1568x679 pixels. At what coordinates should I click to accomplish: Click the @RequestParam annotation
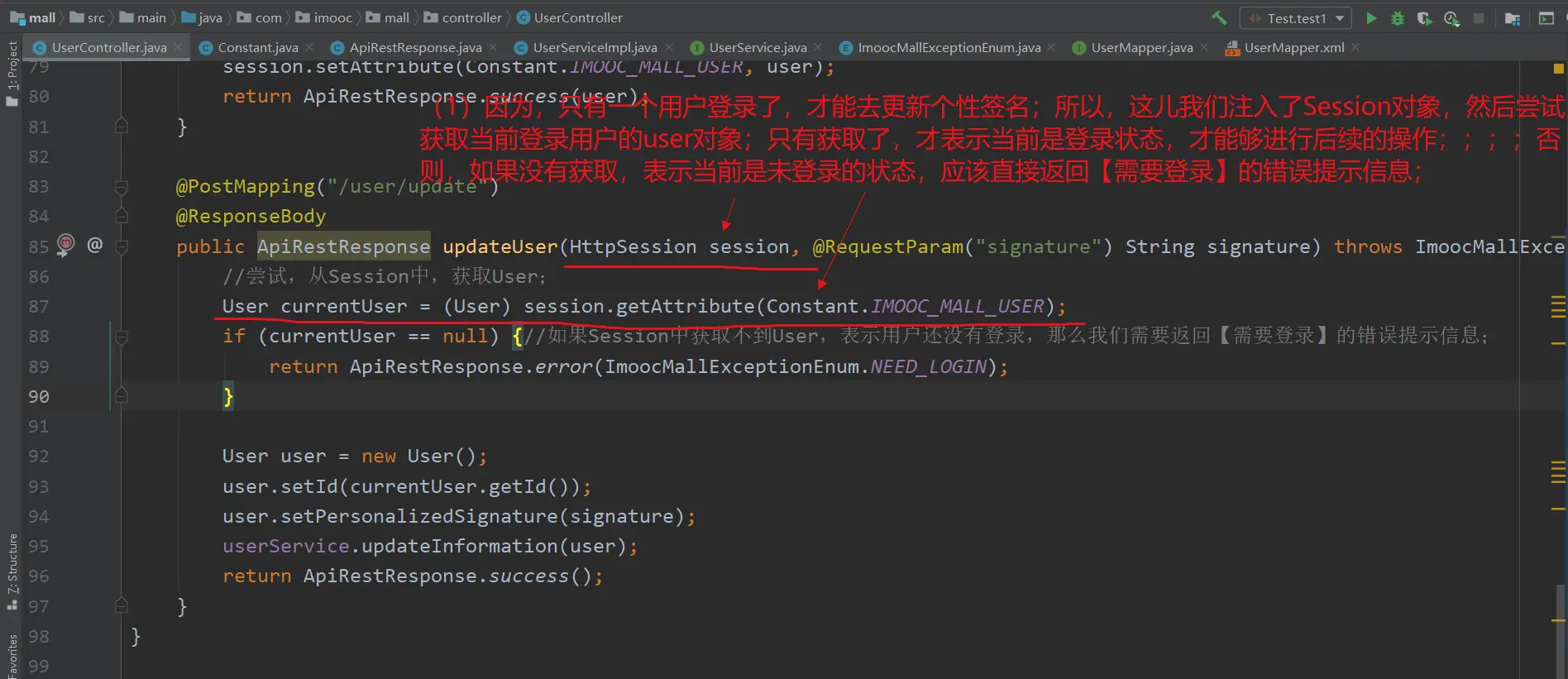click(888, 246)
